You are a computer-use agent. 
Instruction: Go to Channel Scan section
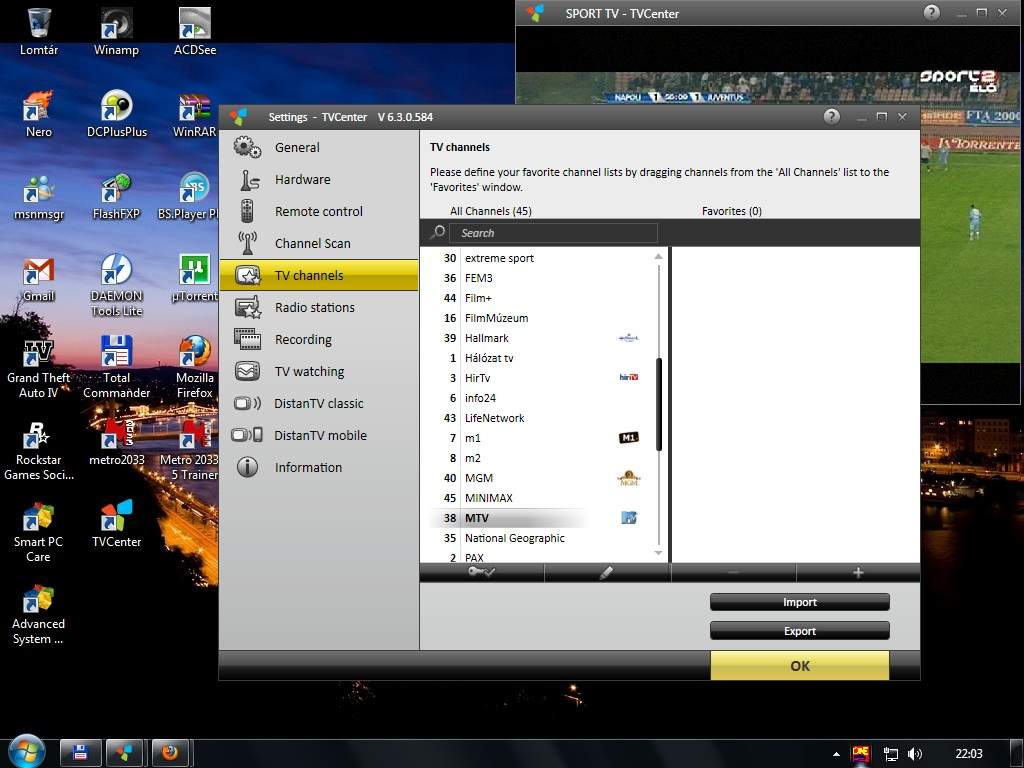pos(319,244)
